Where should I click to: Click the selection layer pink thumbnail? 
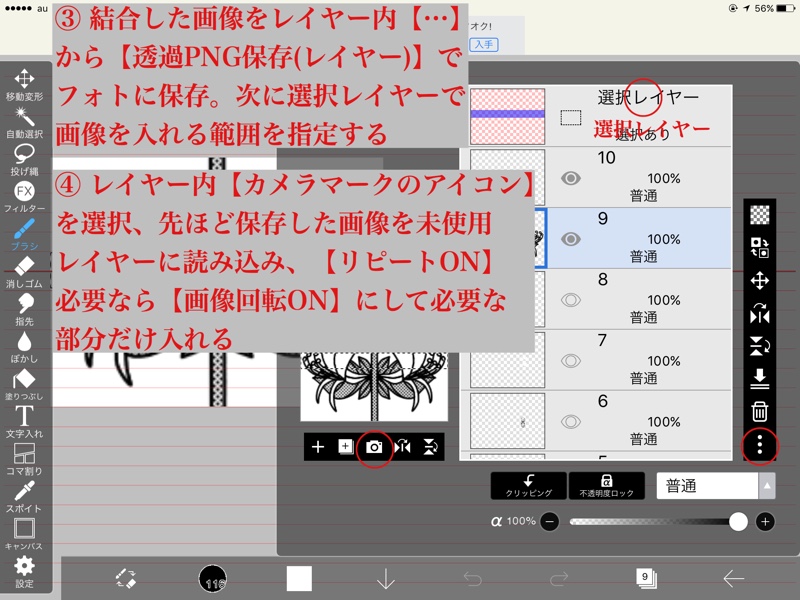point(507,116)
